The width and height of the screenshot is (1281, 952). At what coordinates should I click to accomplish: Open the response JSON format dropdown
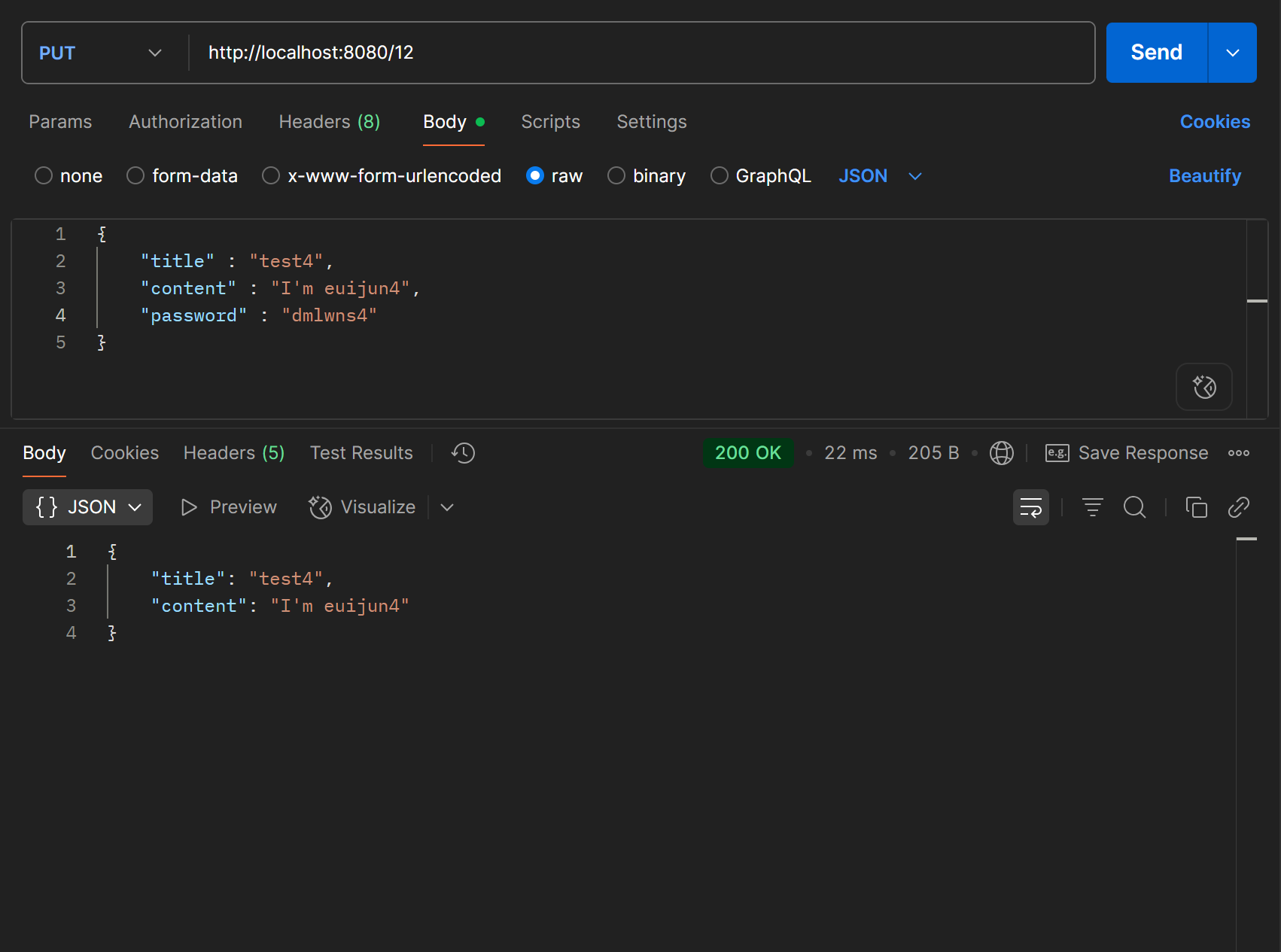coord(87,507)
